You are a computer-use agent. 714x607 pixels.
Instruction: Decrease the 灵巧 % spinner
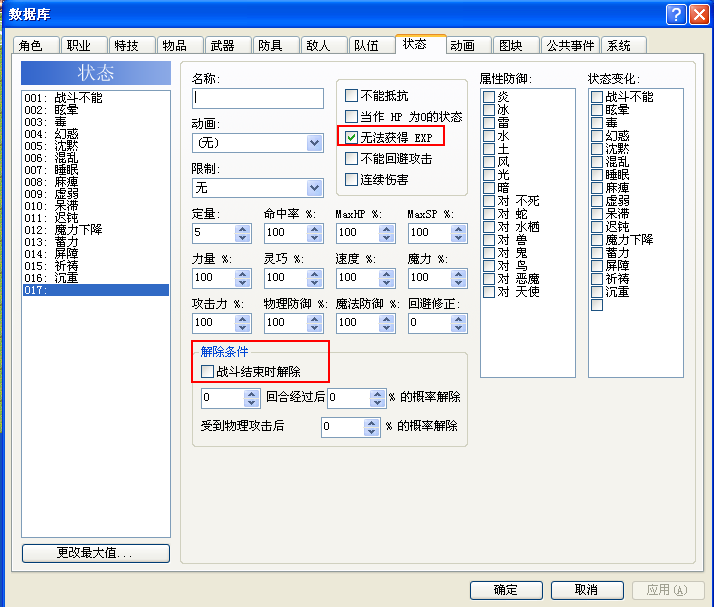pos(315,283)
